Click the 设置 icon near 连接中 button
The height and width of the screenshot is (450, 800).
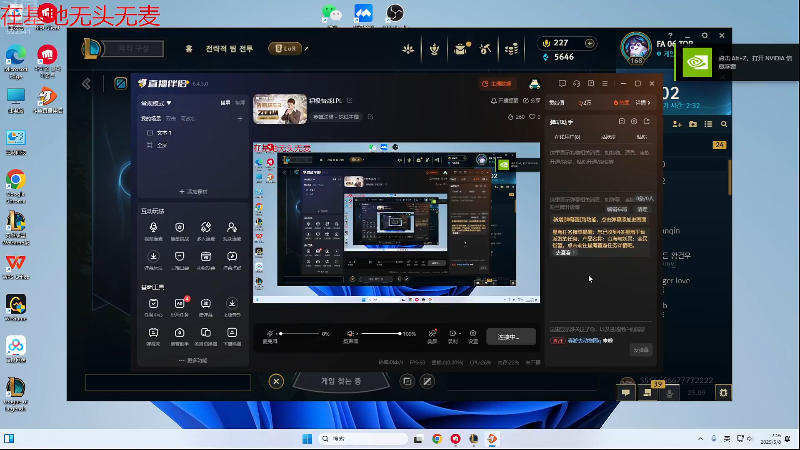tap(473, 333)
